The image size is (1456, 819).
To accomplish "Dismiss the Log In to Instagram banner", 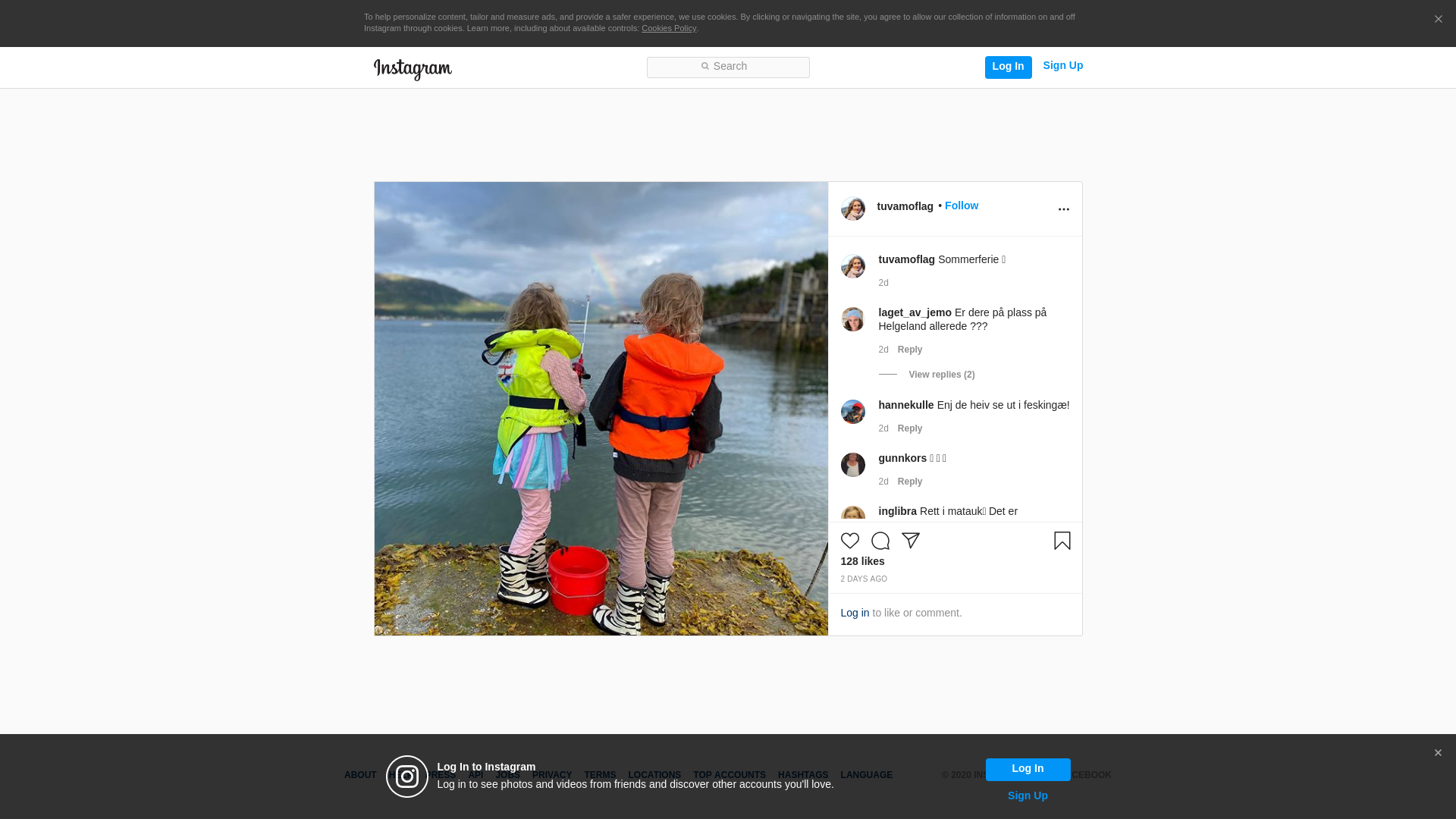I will [1438, 753].
